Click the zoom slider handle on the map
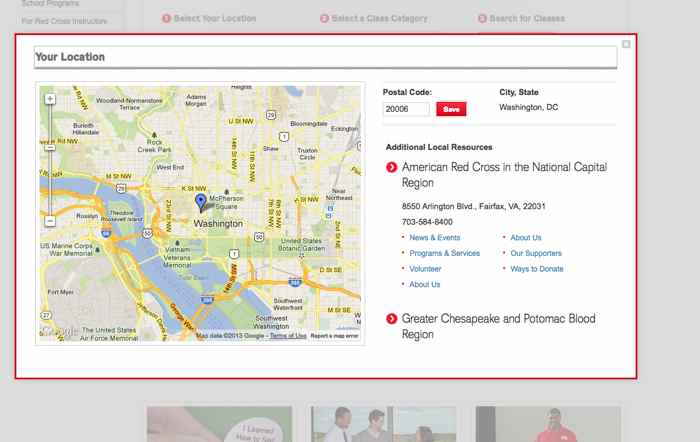This screenshot has height=442, width=700. coord(50,148)
